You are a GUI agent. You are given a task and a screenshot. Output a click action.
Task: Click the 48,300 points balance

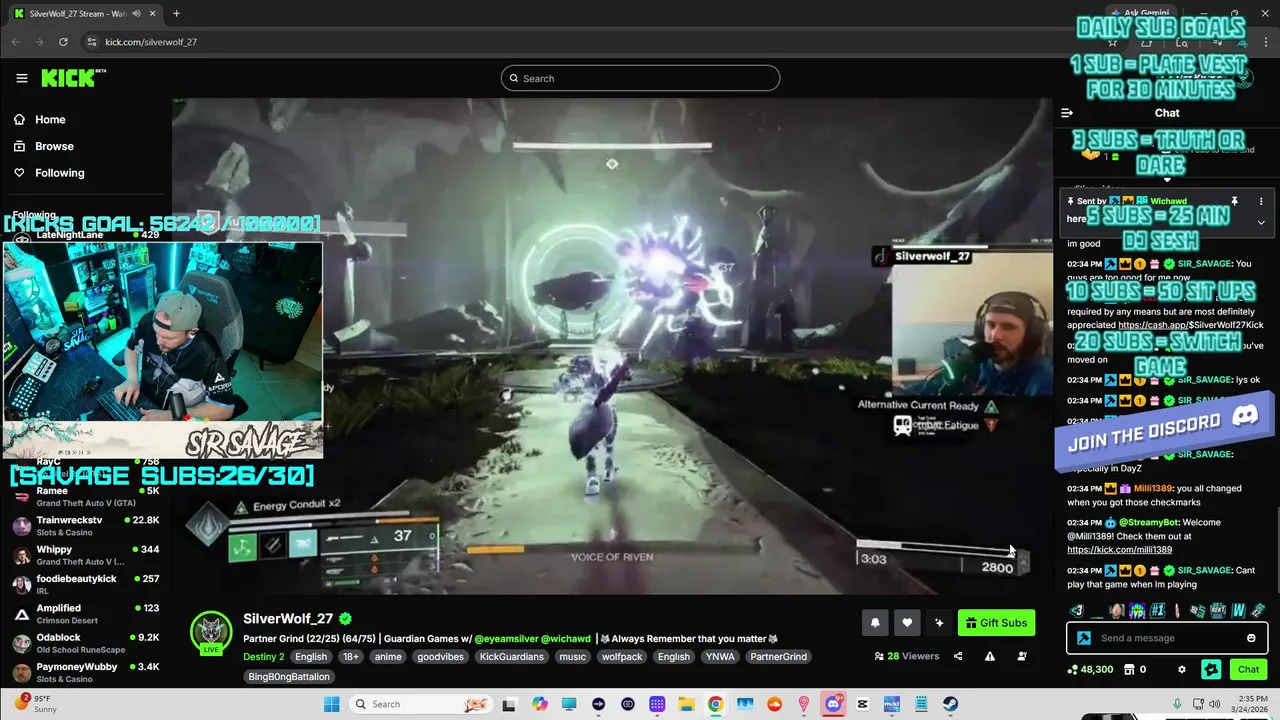click(x=1090, y=670)
